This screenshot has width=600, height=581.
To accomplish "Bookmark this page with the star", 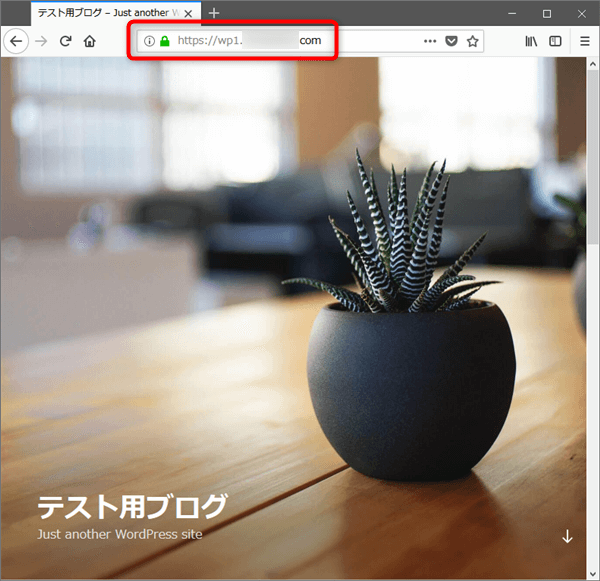I will pos(473,41).
